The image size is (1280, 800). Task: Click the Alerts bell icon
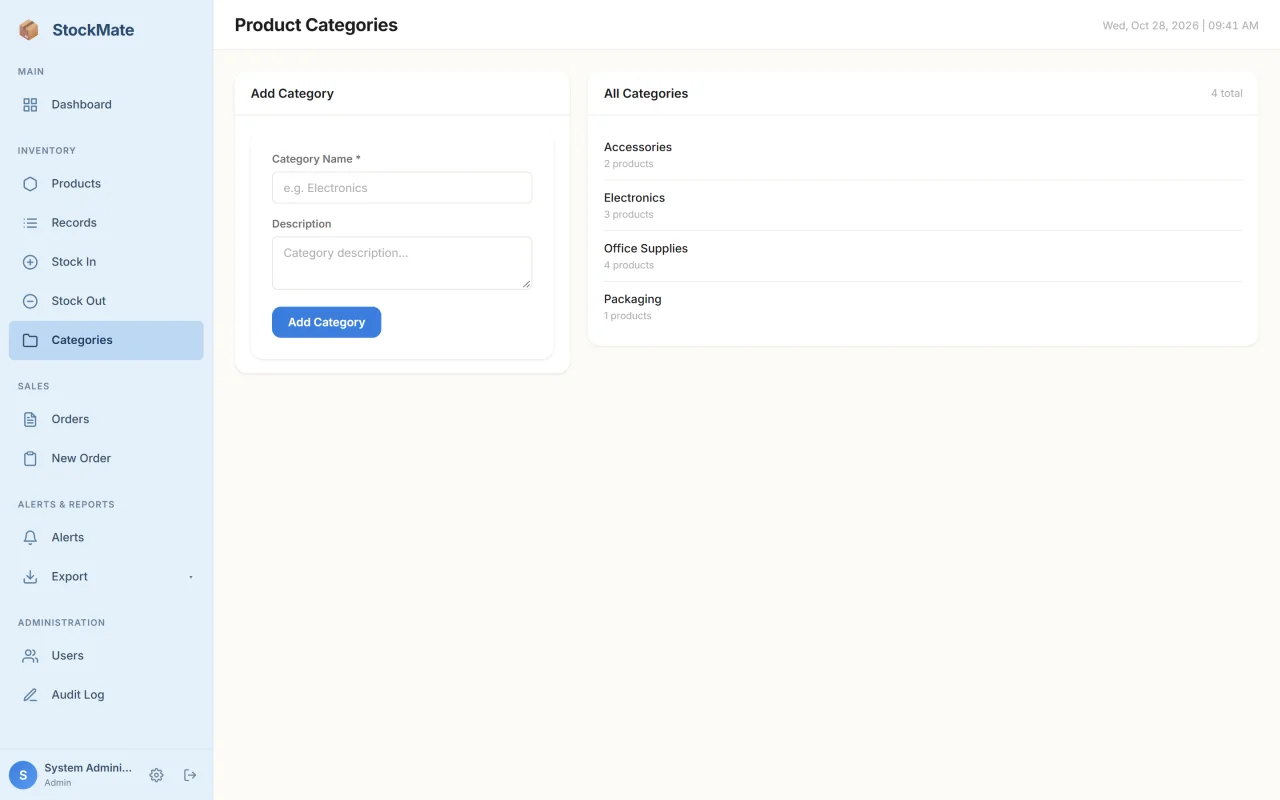click(x=30, y=537)
